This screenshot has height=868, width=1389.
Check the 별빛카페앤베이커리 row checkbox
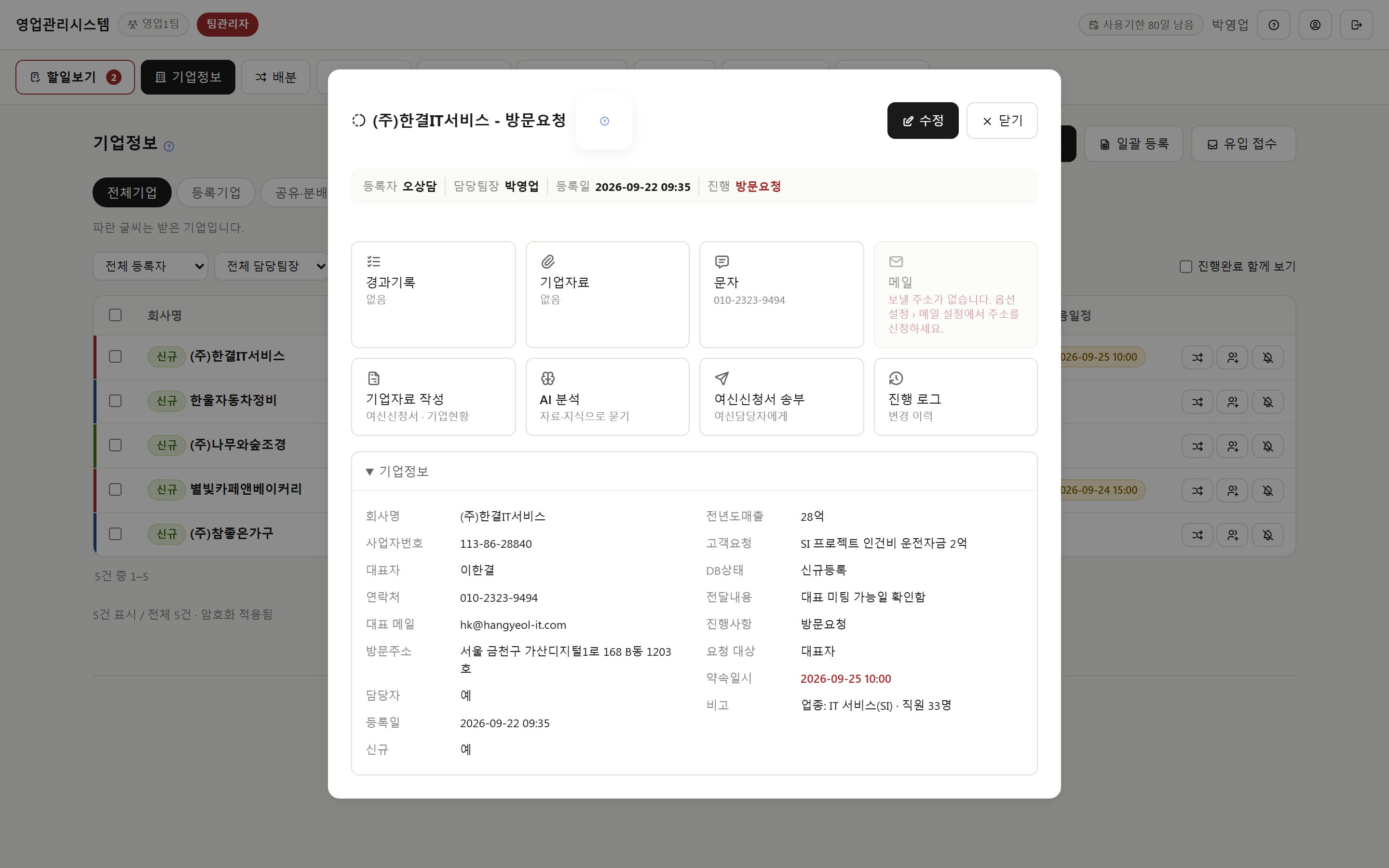point(115,489)
